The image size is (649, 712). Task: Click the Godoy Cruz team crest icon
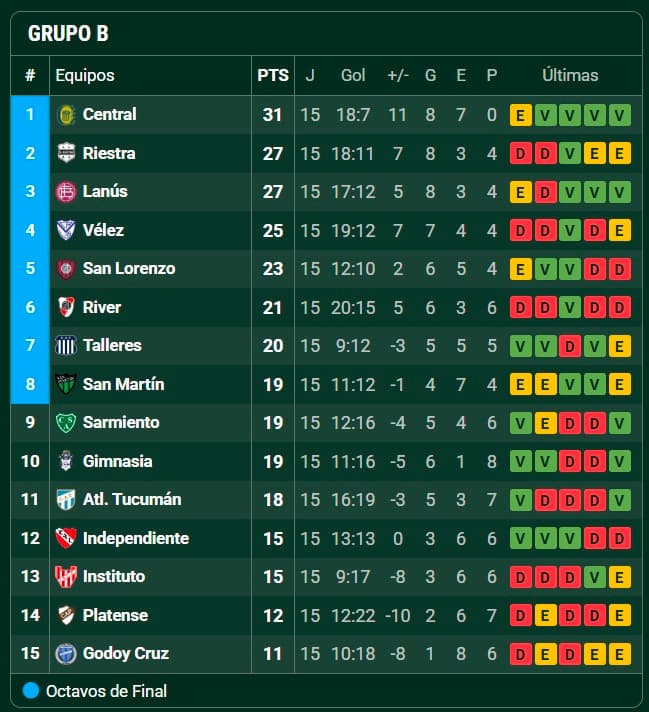66,654
